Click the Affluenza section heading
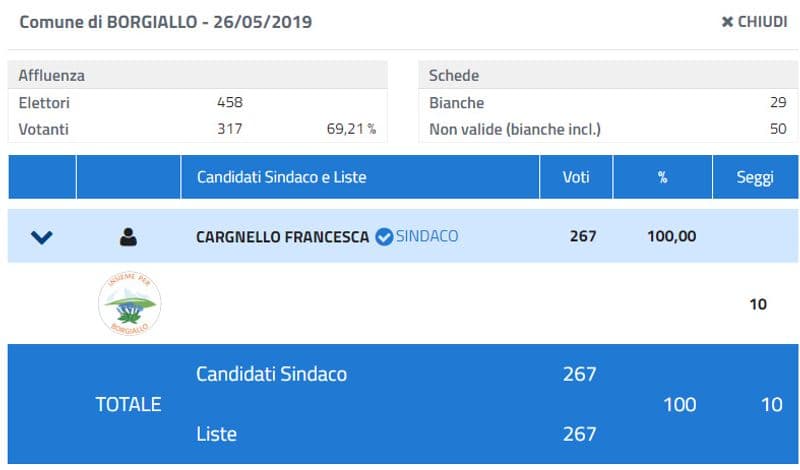The image size is (800, 470). click(x=52, y=76)
